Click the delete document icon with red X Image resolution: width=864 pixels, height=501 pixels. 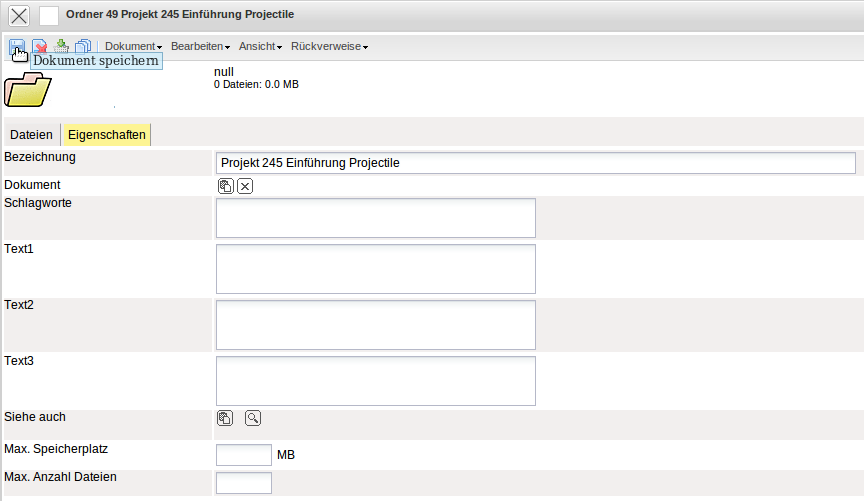point(40,46)
